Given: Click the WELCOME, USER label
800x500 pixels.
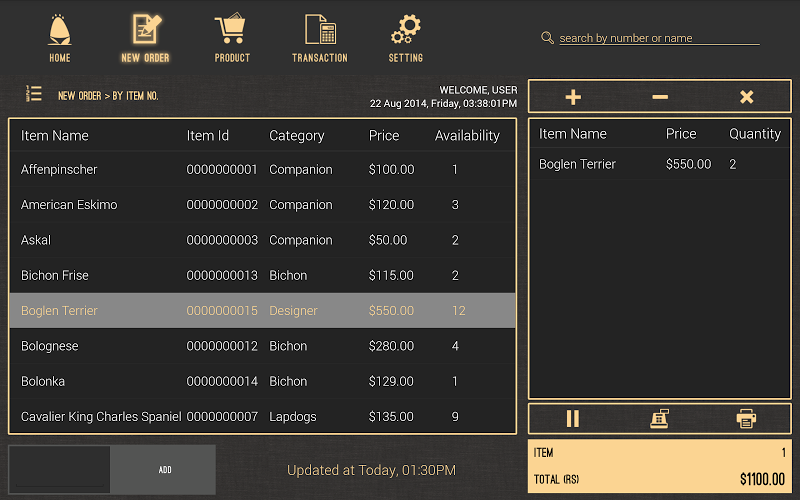Looking at the screenshot, I should pos(478,90).
